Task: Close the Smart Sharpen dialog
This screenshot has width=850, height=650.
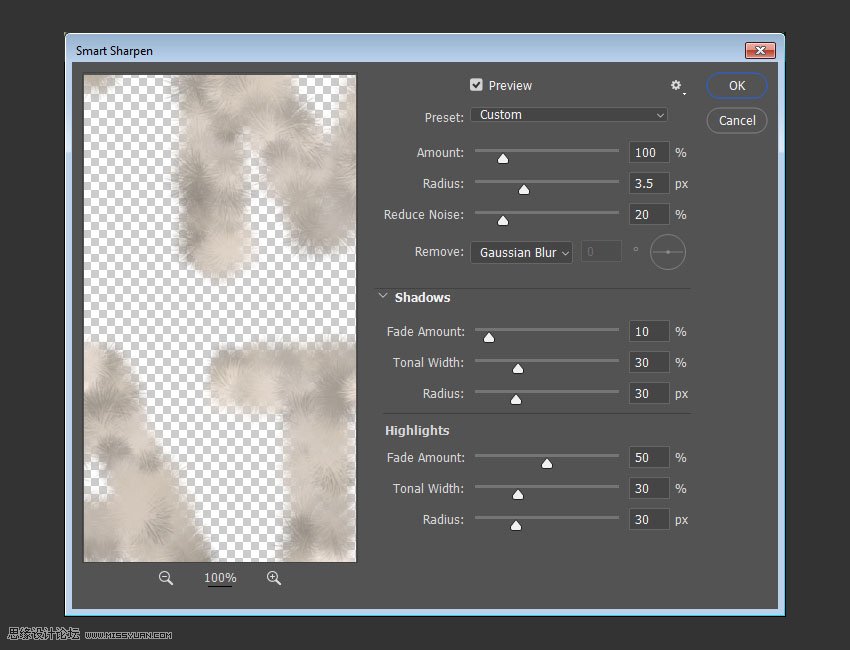Action: (x=760, y=50)
